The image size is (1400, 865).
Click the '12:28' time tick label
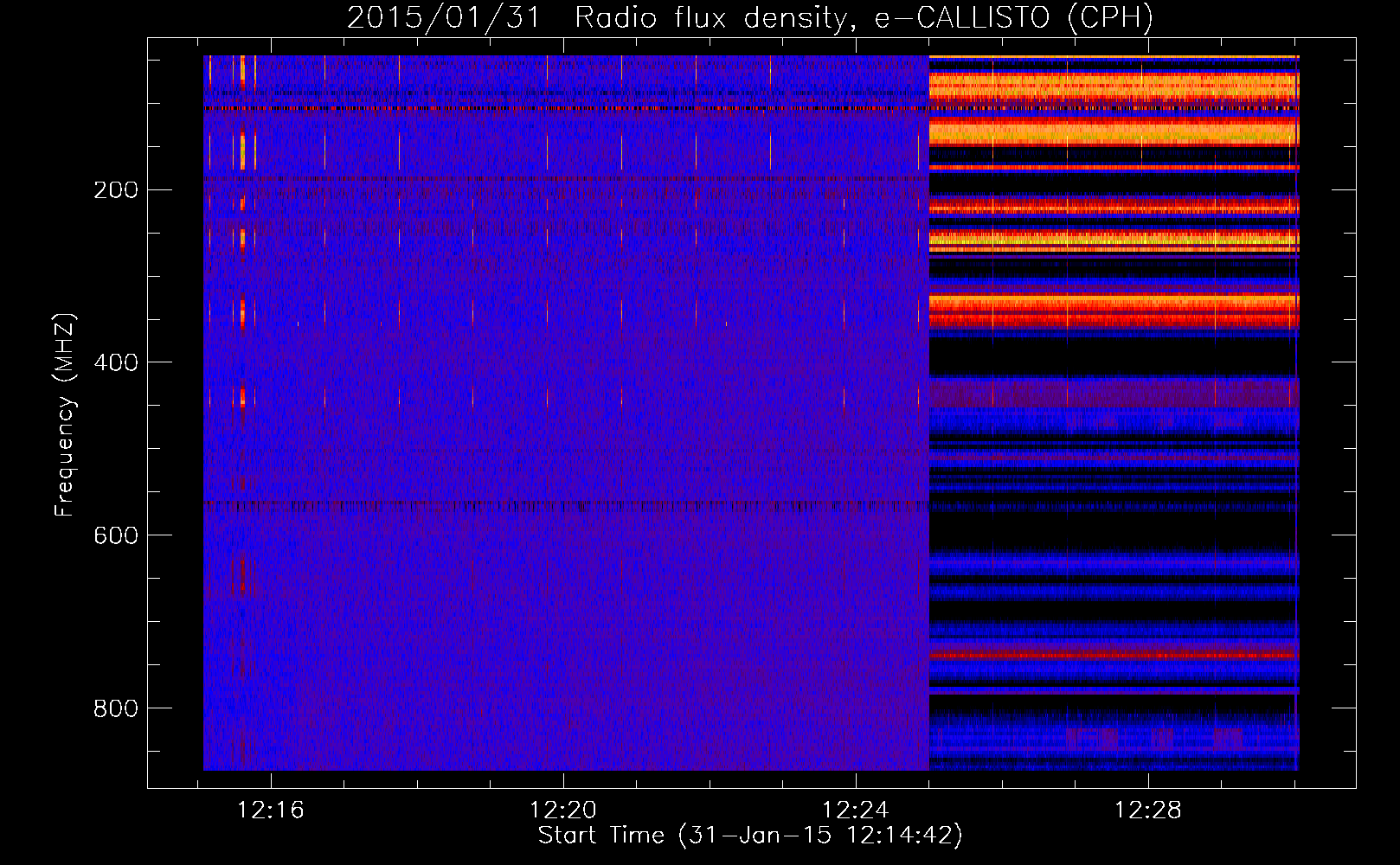[x=1147, y=811]
